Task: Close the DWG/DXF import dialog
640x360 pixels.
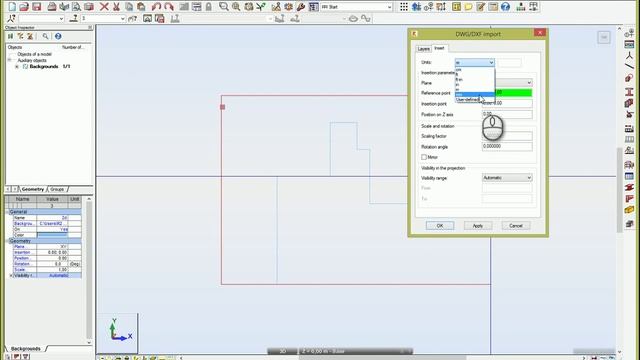Action: point(540,33)
